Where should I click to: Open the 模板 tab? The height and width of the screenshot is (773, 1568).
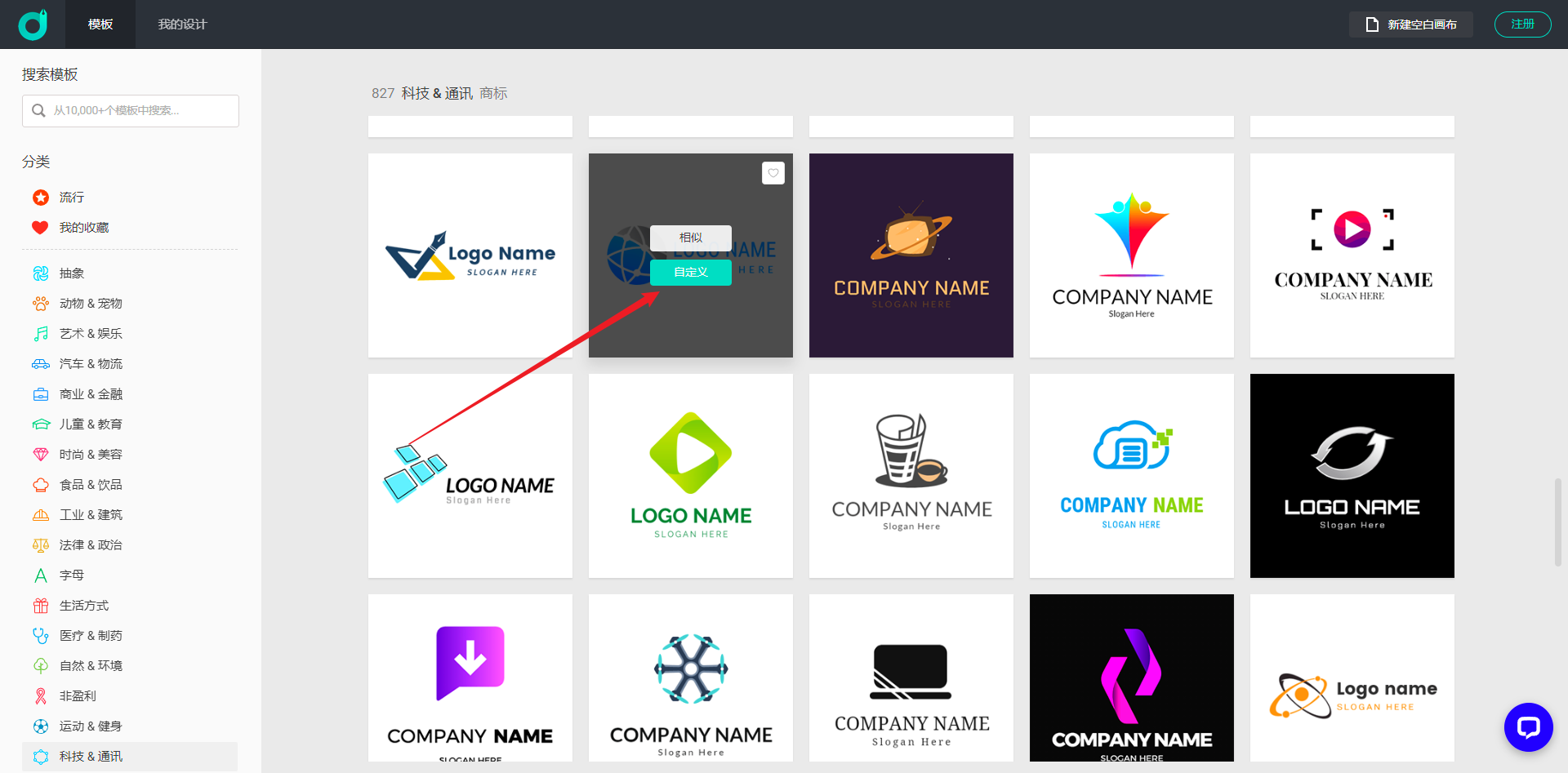pyautogui.click(x=100, y=24)
